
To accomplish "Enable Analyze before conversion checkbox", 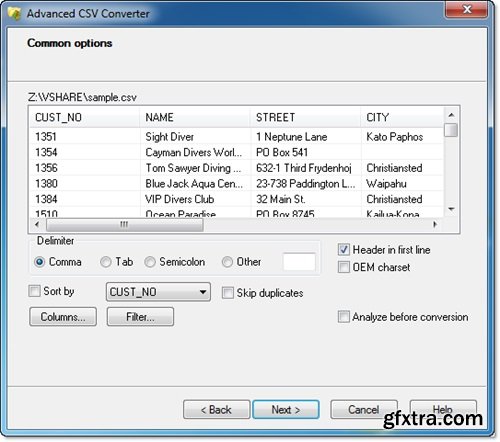I will (344, 317).
